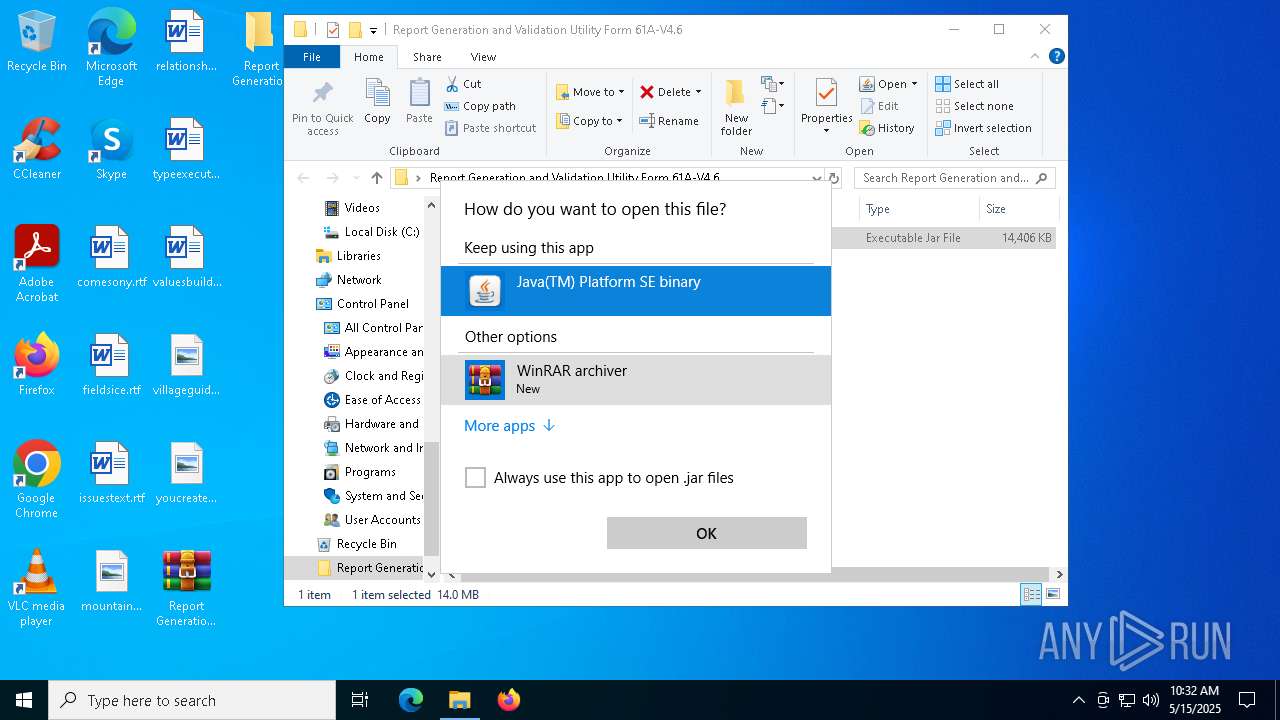
Task: Click Select none in ribbon
Action: pos(975,106)
